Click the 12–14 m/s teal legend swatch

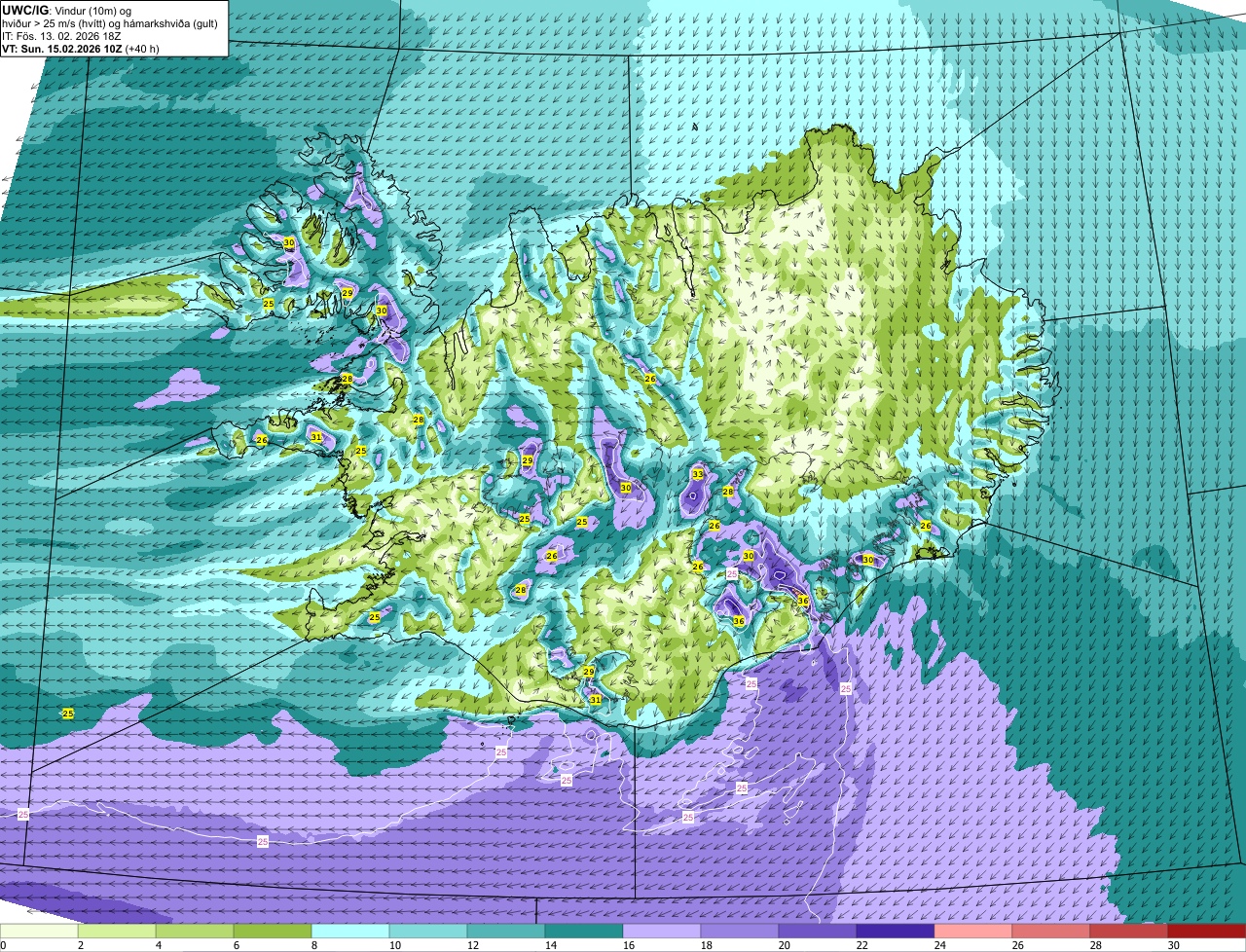pos(506,931)
